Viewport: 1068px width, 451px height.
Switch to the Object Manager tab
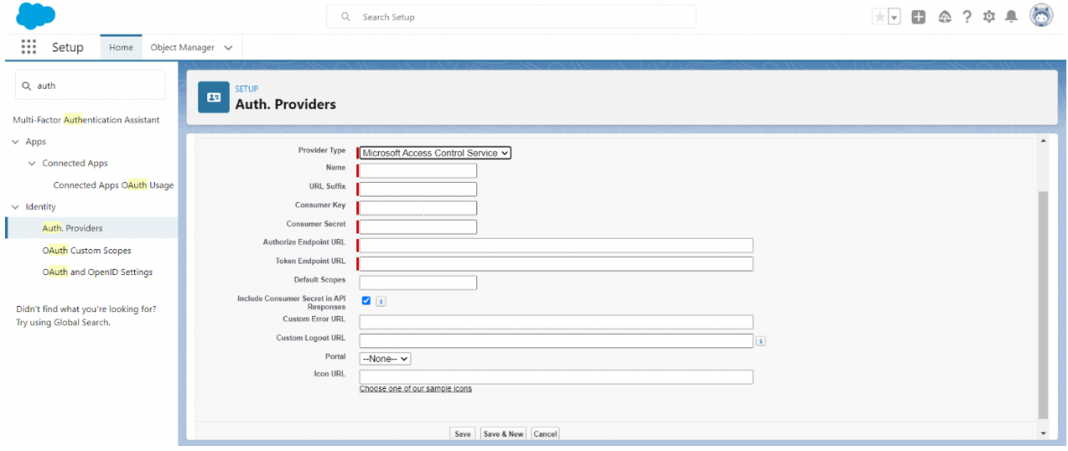(190, 47)
